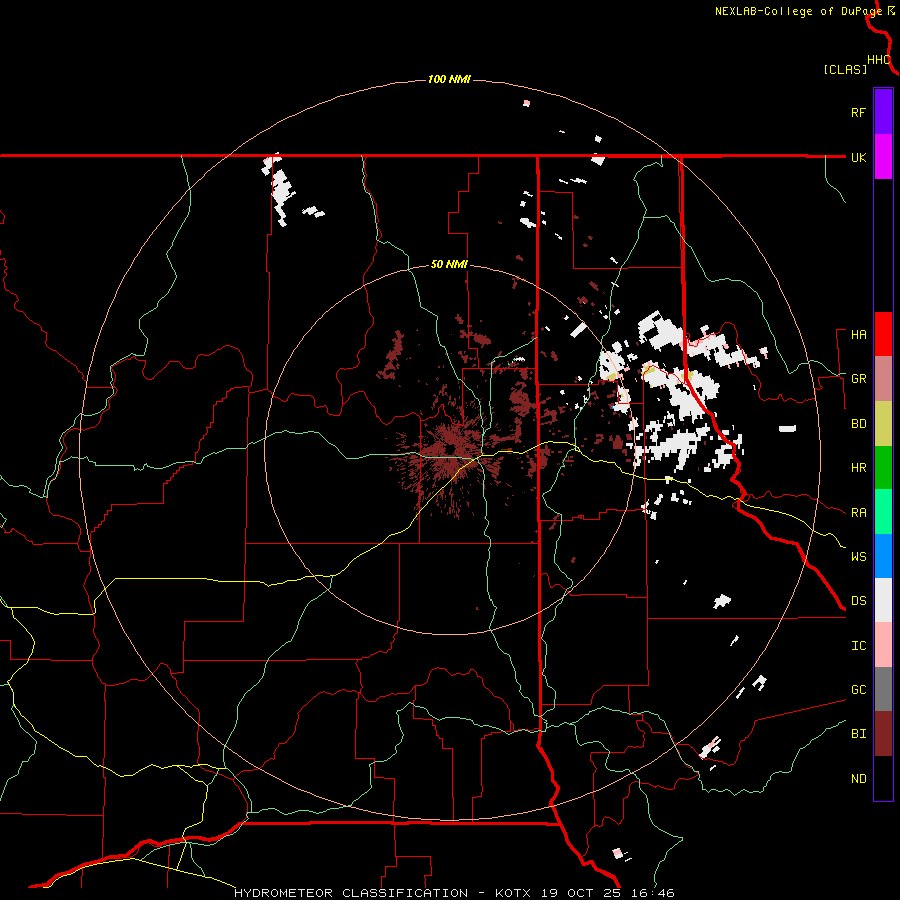Screen dimensions: 900x900
Task: Click the HHC product code label
Action: tap(878, 60)
